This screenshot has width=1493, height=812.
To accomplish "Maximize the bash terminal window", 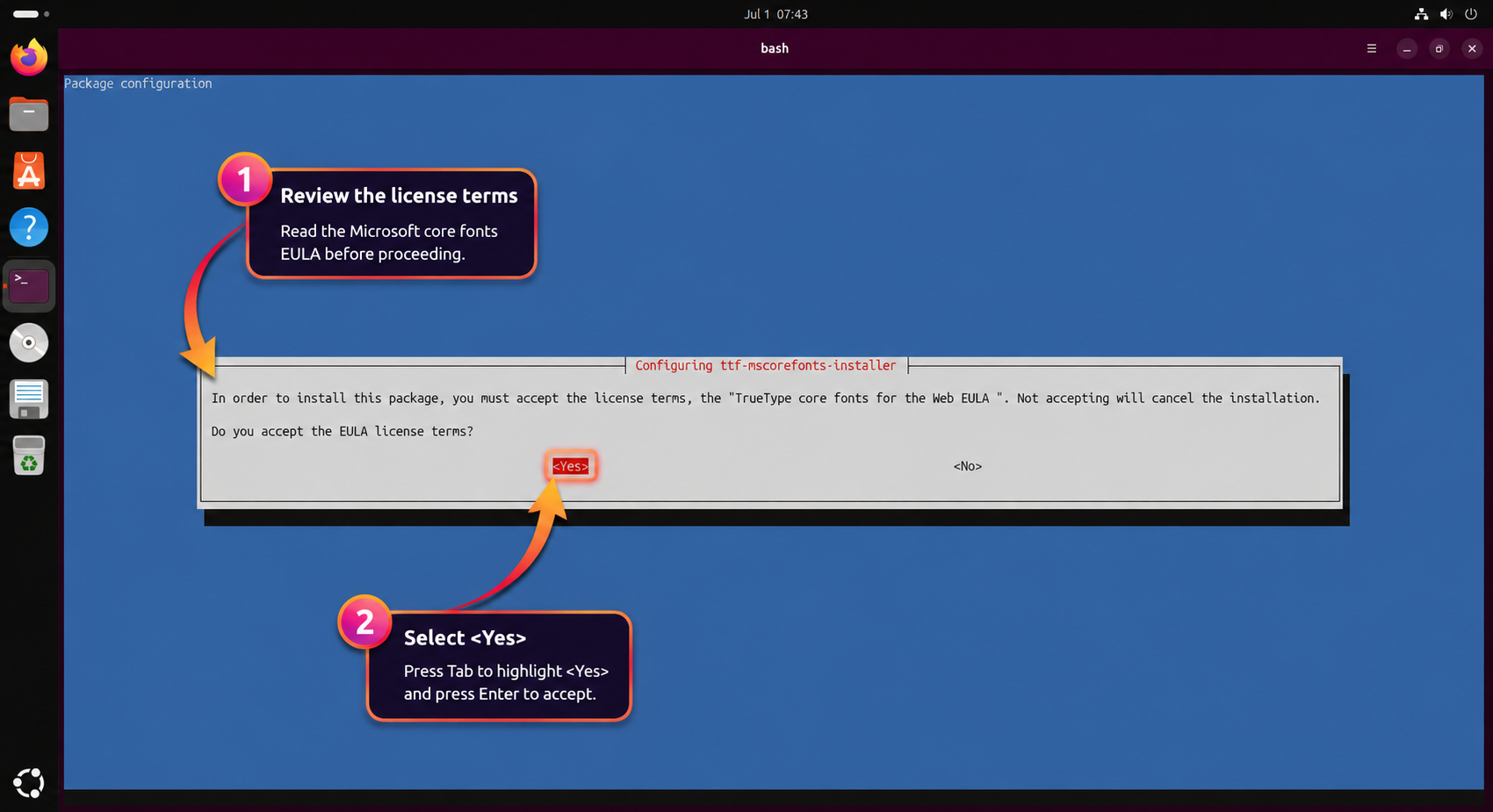I will point(1439,49).
